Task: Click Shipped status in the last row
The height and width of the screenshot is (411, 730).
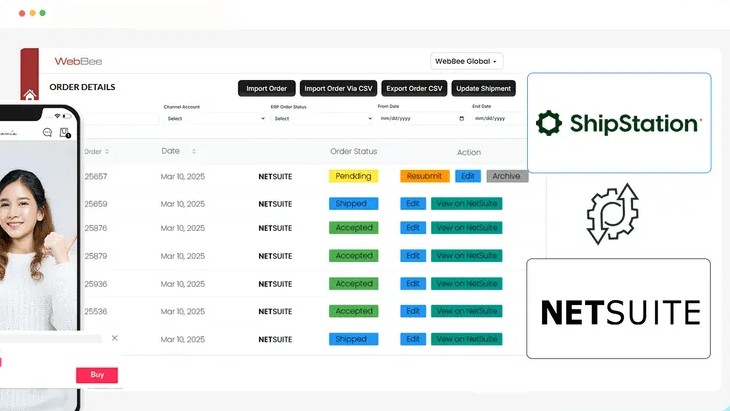Action: click(353, 339)
